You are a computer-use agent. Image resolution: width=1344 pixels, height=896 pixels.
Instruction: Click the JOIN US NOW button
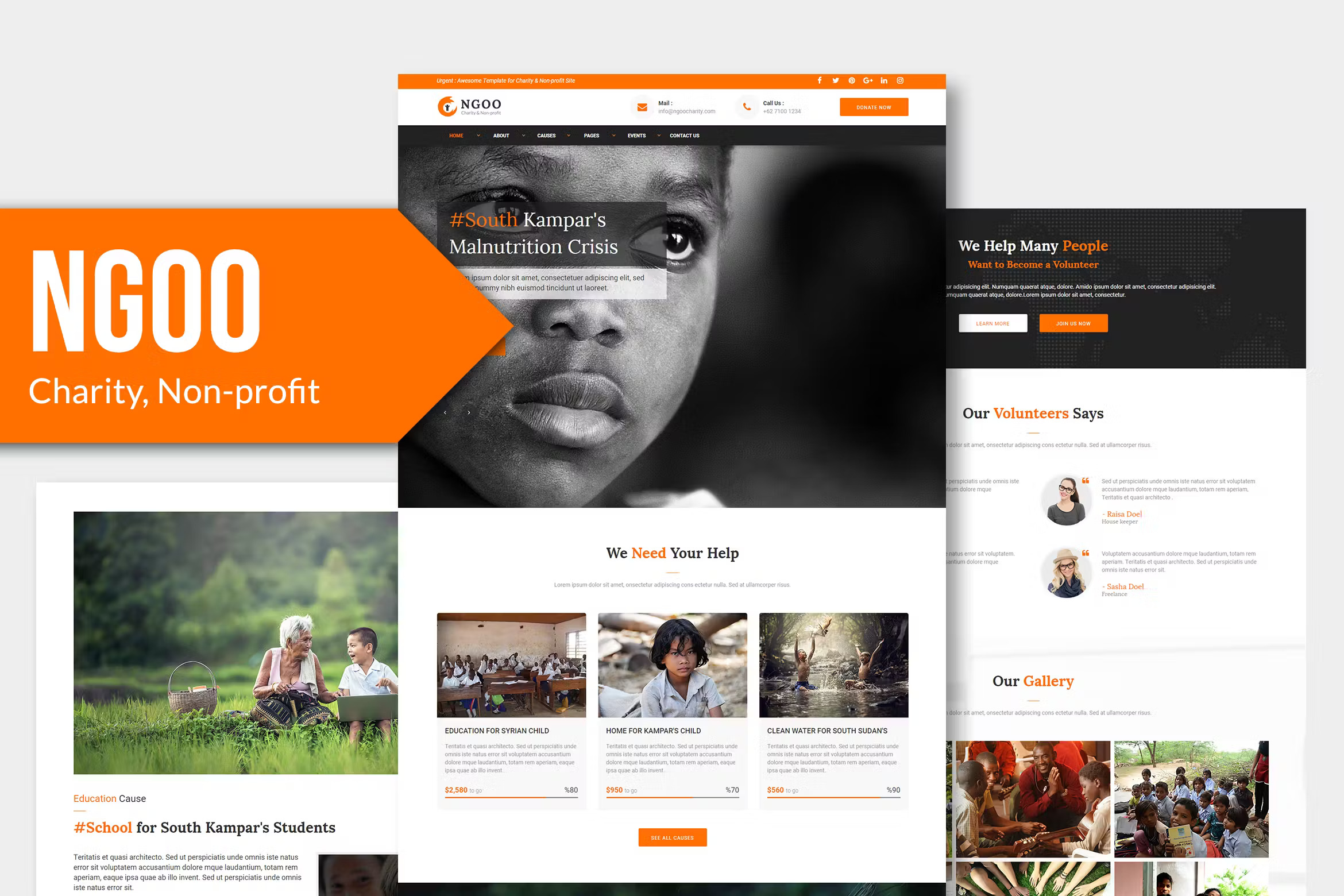click(1072, 323)
